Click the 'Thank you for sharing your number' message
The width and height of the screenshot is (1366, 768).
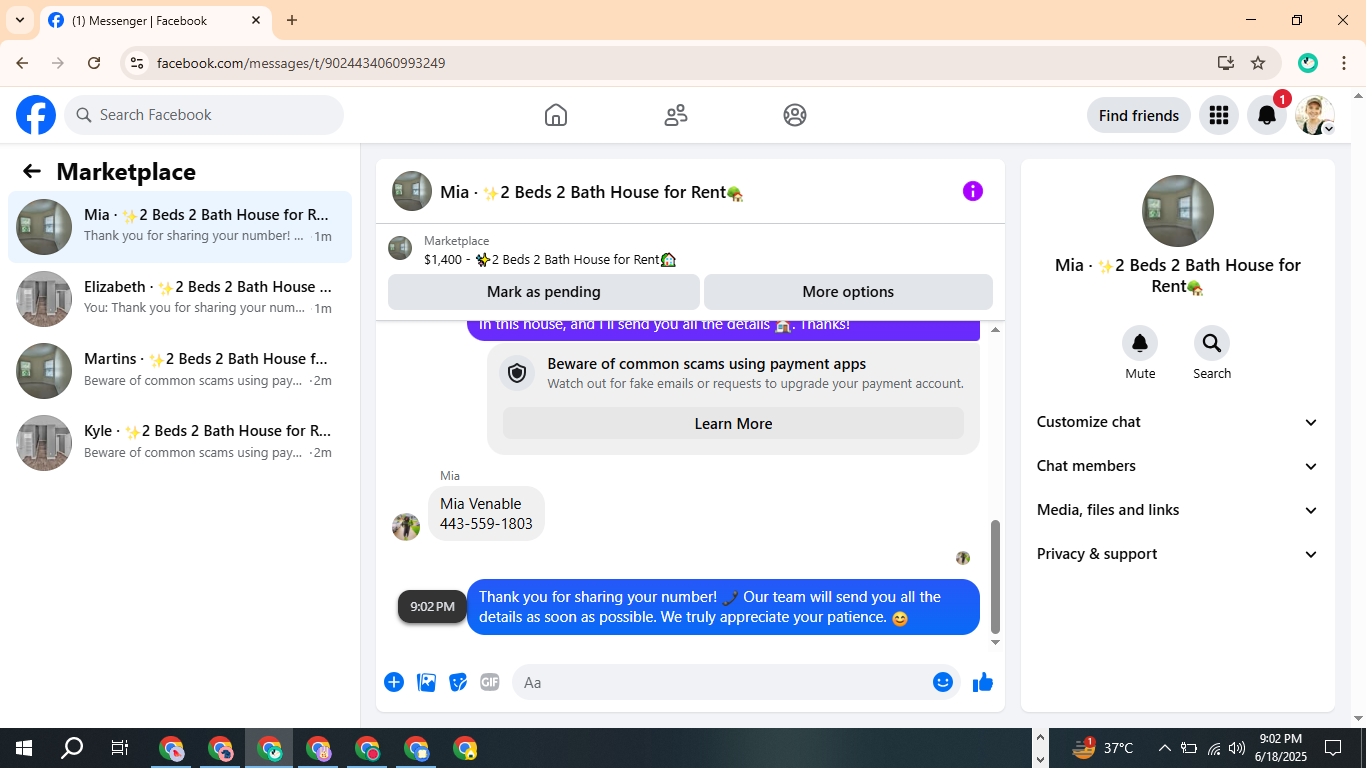[x=723, y=607]
